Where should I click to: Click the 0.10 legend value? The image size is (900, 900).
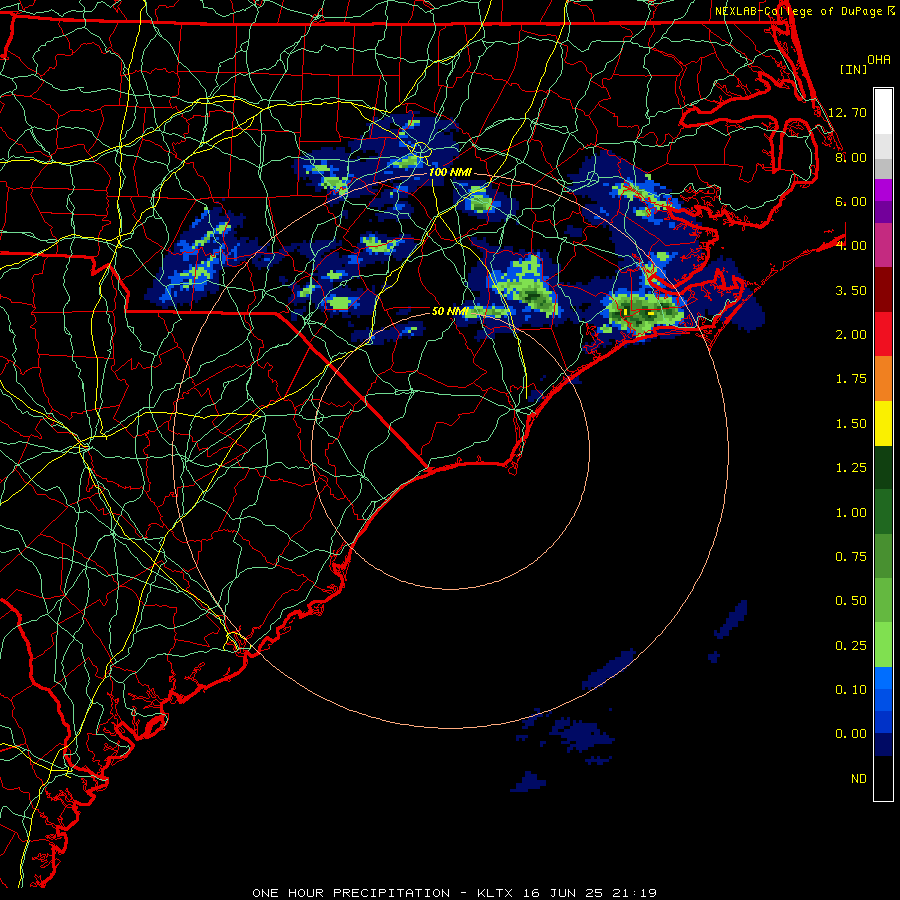(x=851, y=690)
